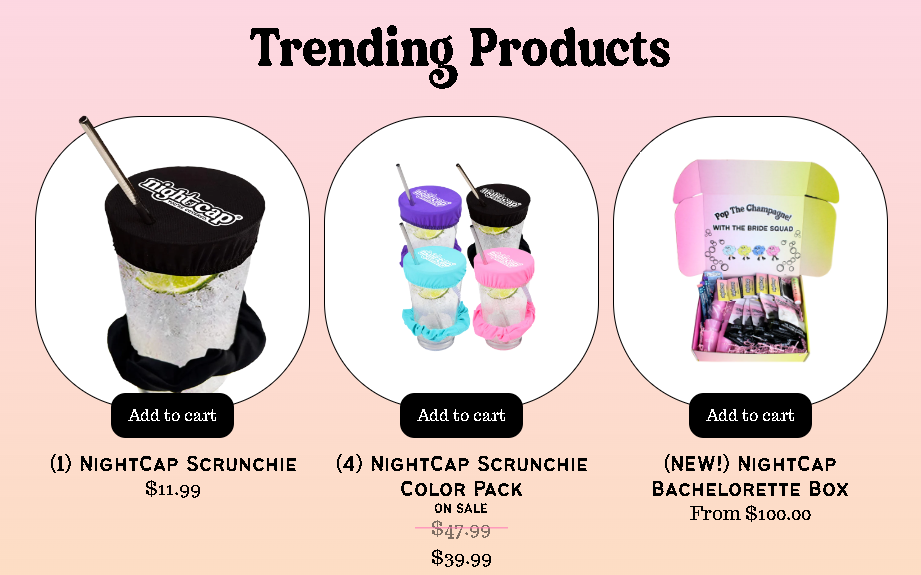The image size is (921, 575).
Task: Click the $39.99 sale price
Action: click(461, 558)
